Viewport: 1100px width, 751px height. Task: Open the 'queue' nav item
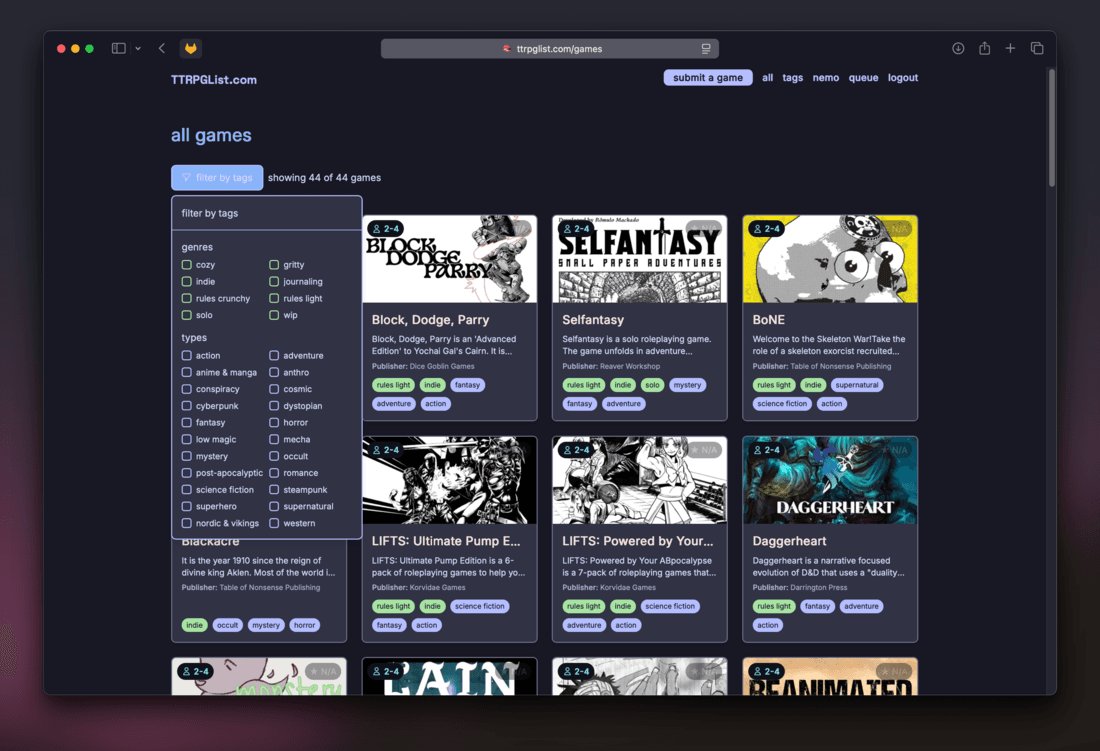click(x=864, y=78)
